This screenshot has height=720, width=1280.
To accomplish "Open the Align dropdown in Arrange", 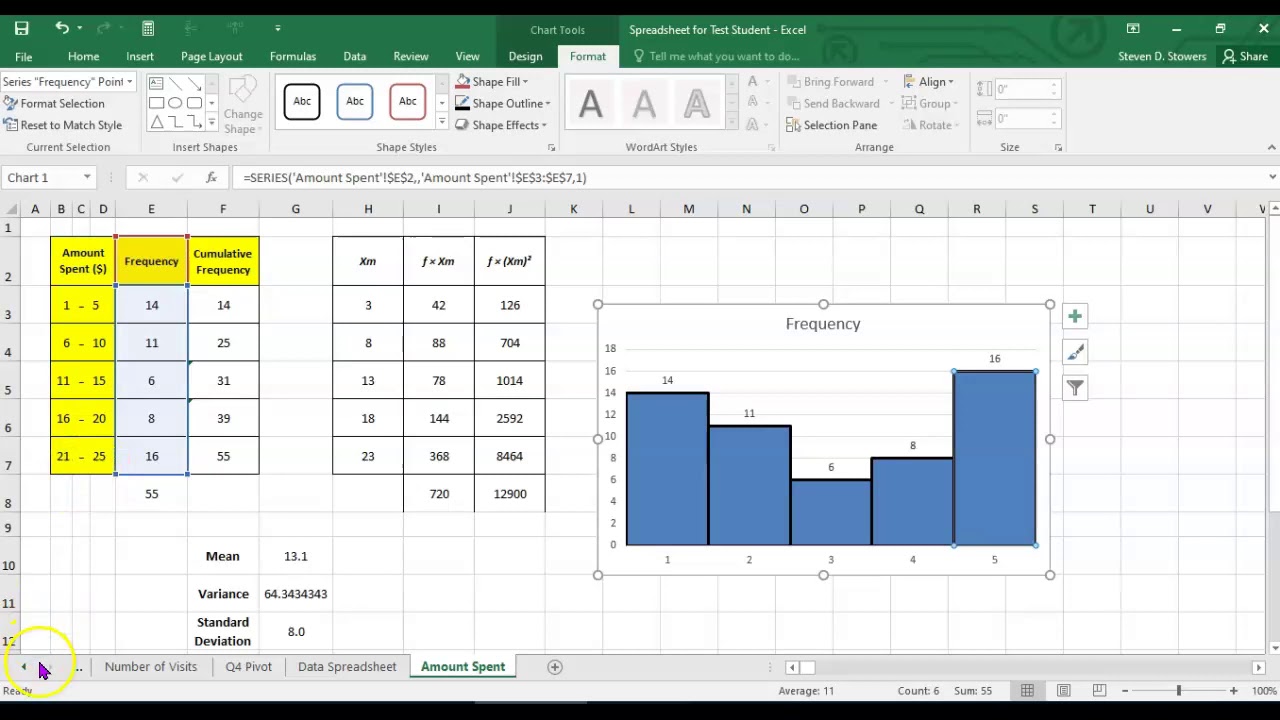I will (x=929, y=81).
